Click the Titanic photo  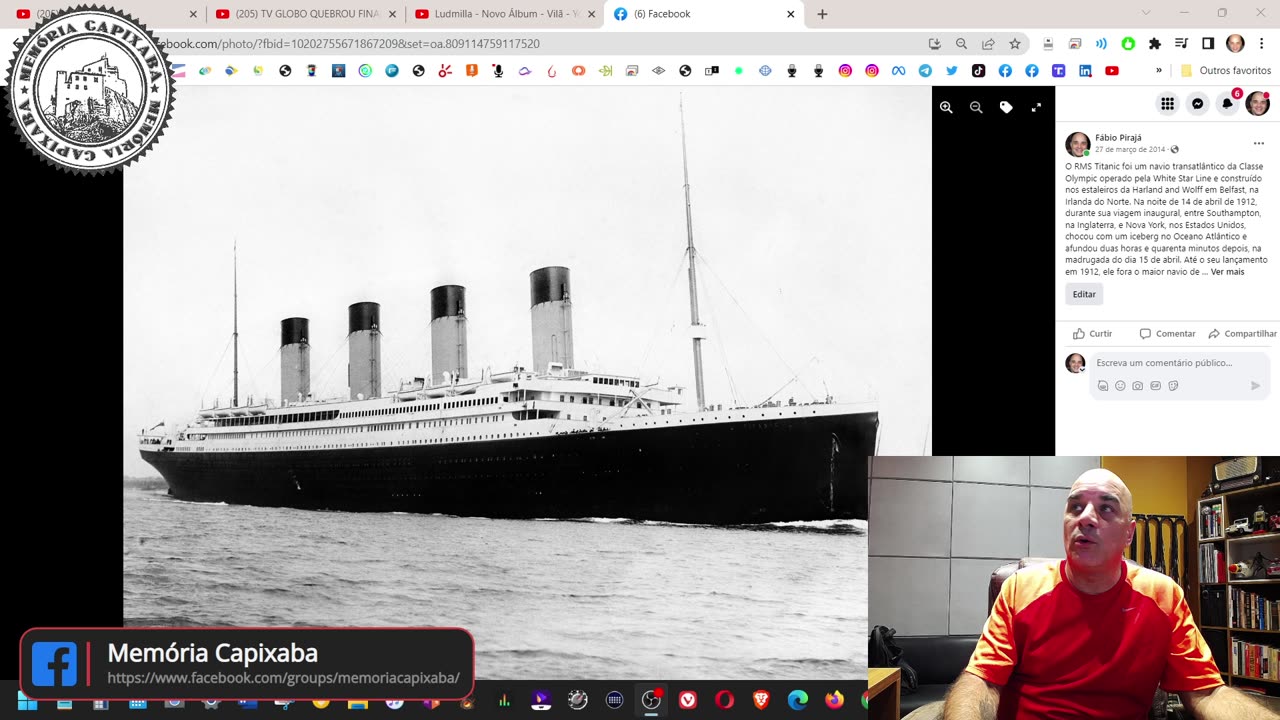point(527,382)
